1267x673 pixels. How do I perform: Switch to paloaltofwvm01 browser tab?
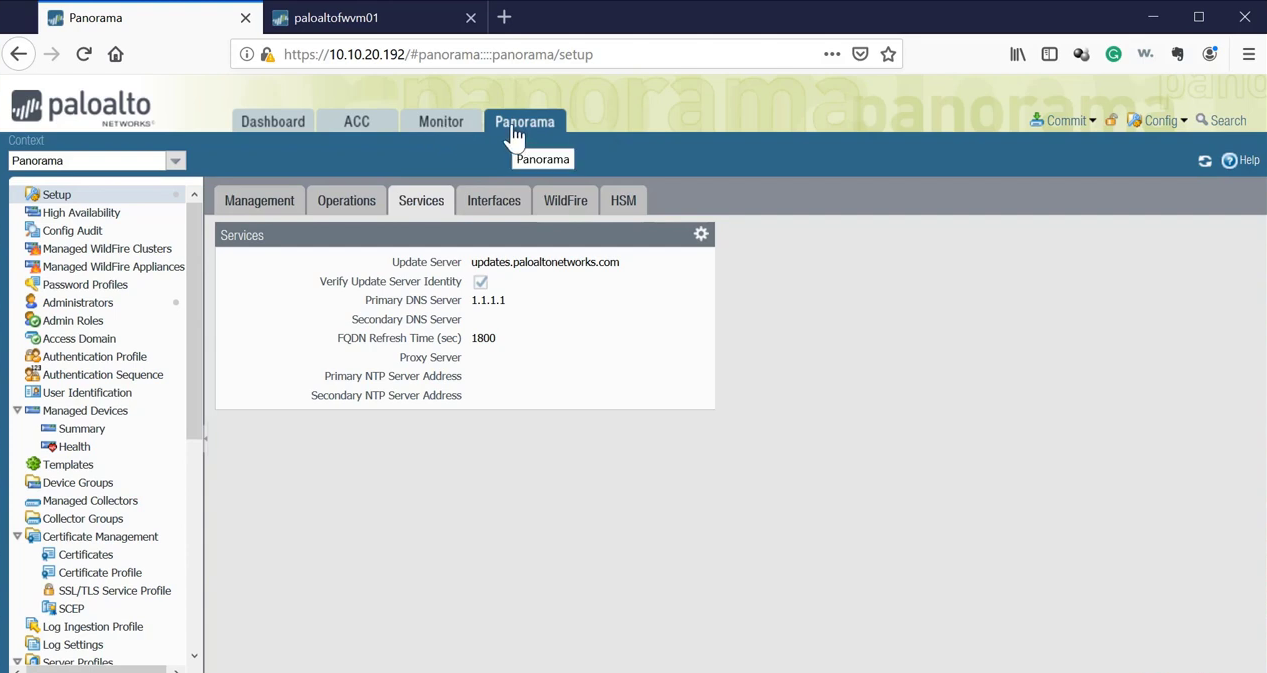[373, 18]
